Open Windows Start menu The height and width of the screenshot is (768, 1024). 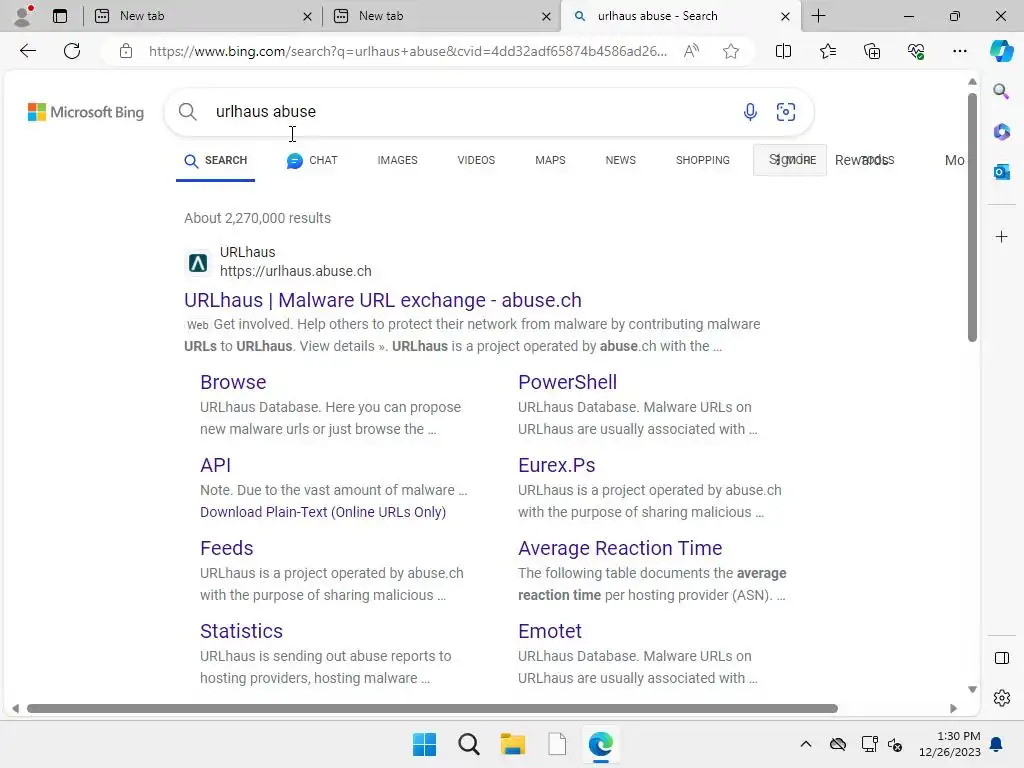[424, 744]
